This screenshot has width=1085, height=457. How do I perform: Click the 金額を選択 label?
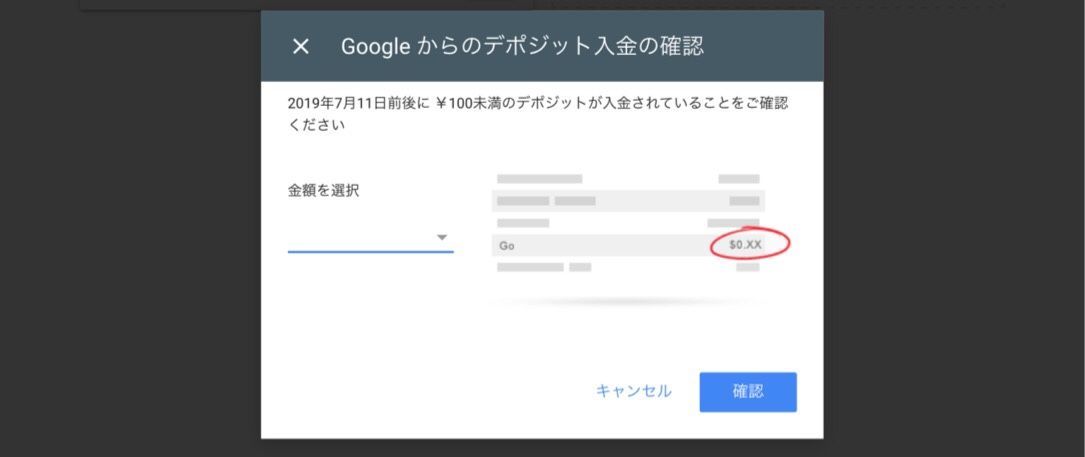pyautogui.click(x=323, y=191)
